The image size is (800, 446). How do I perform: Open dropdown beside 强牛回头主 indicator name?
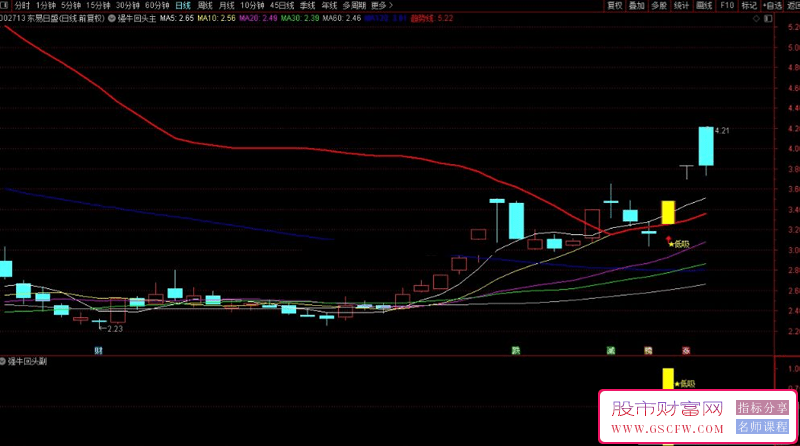pyautogui.click(x=112, y=18)
